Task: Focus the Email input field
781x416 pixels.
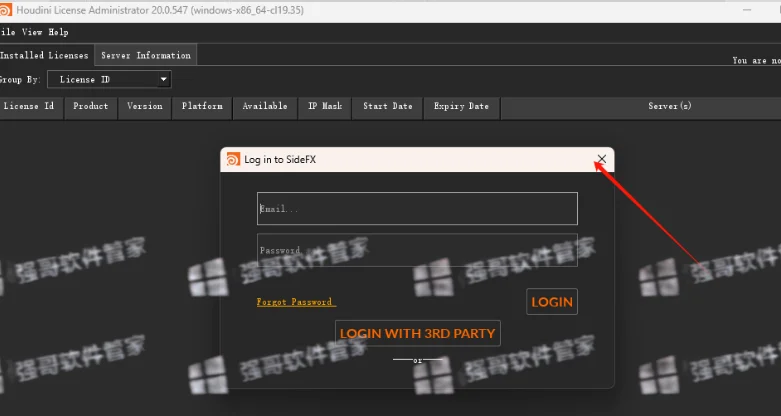Action: pos(417,208)
